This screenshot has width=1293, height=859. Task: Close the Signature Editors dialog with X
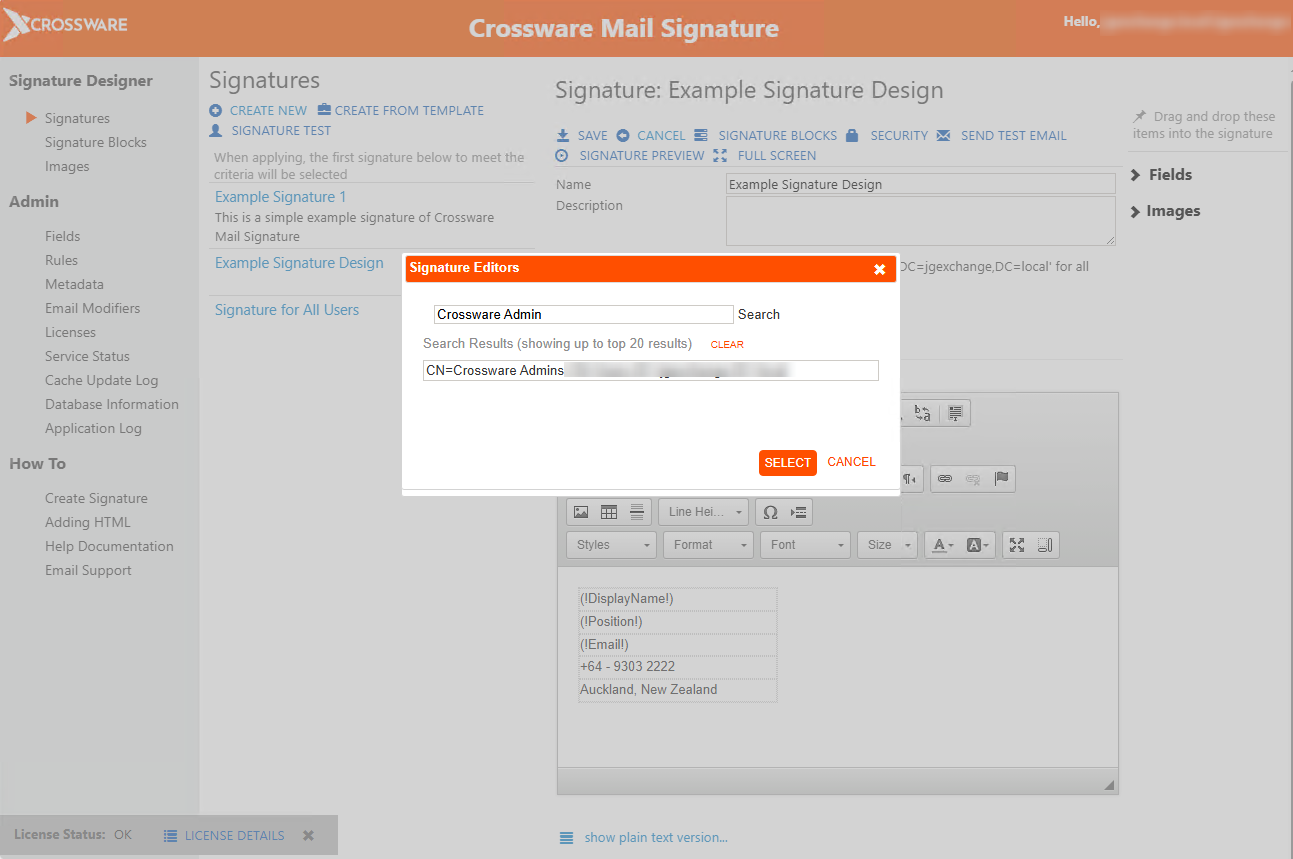click(x=879, y=269)
